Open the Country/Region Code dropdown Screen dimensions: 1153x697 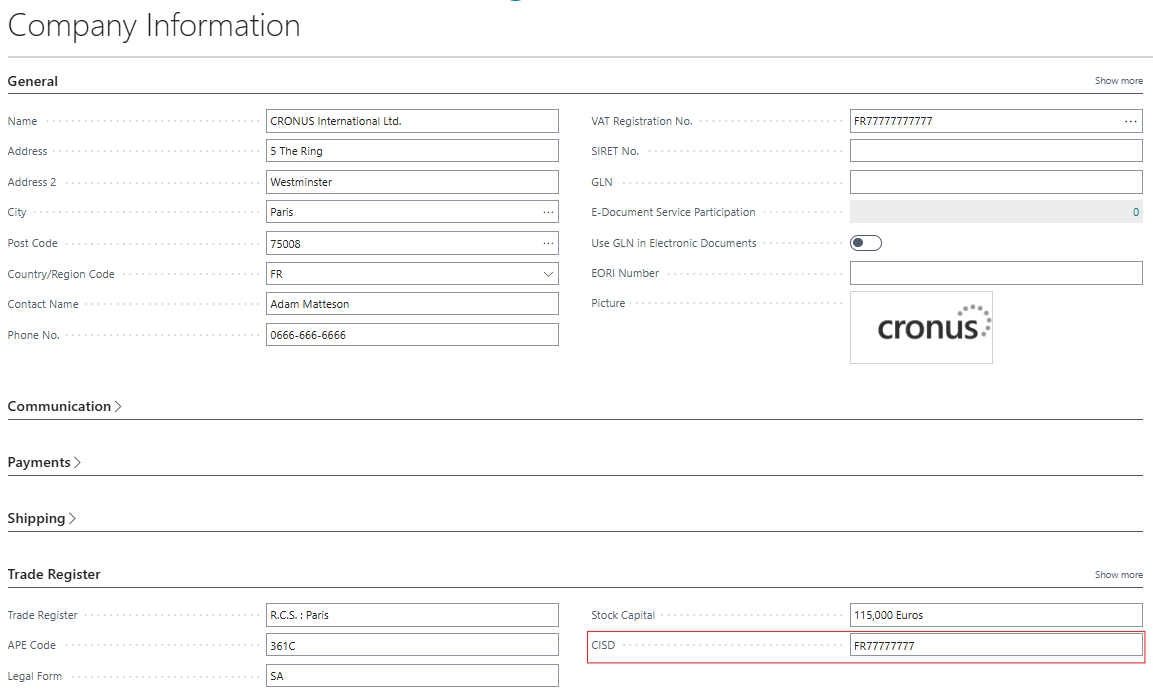[x=548, y=274]
